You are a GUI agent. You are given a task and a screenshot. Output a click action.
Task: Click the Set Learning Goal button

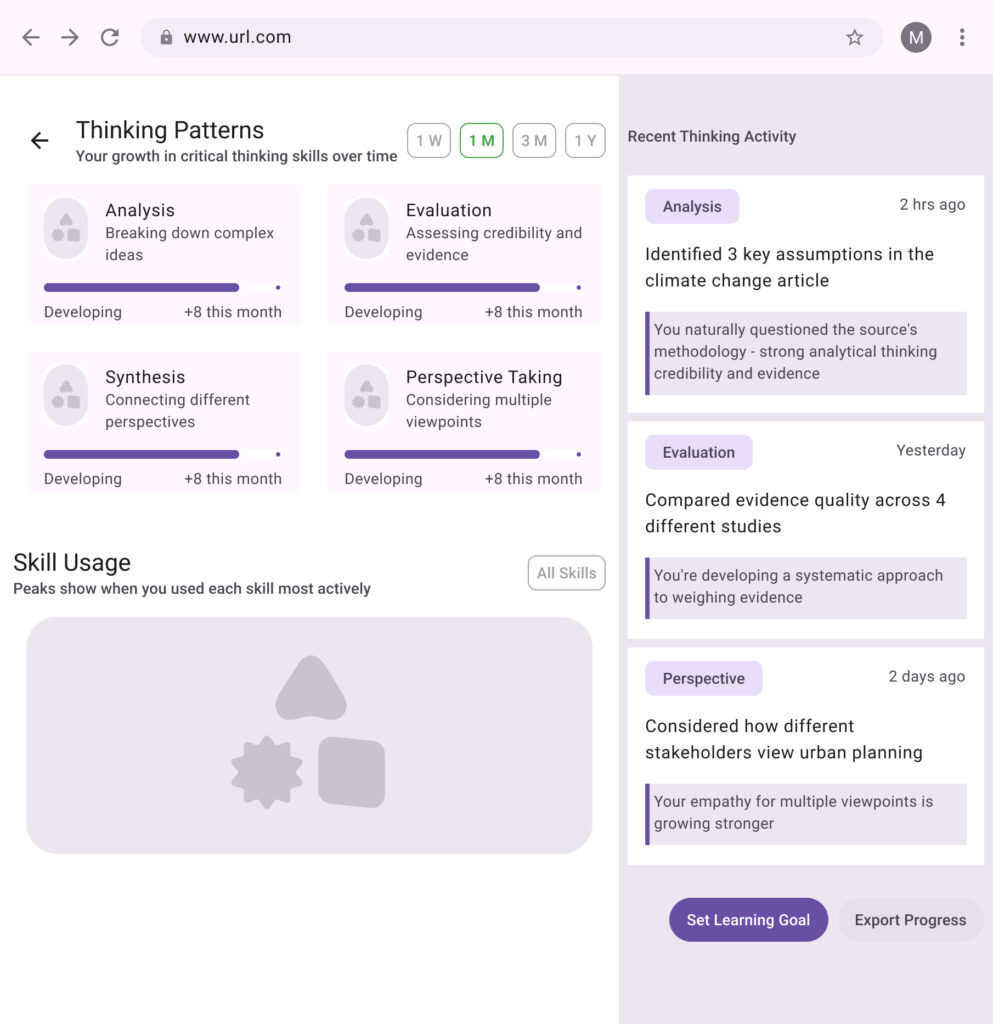[x=748, y=920]
